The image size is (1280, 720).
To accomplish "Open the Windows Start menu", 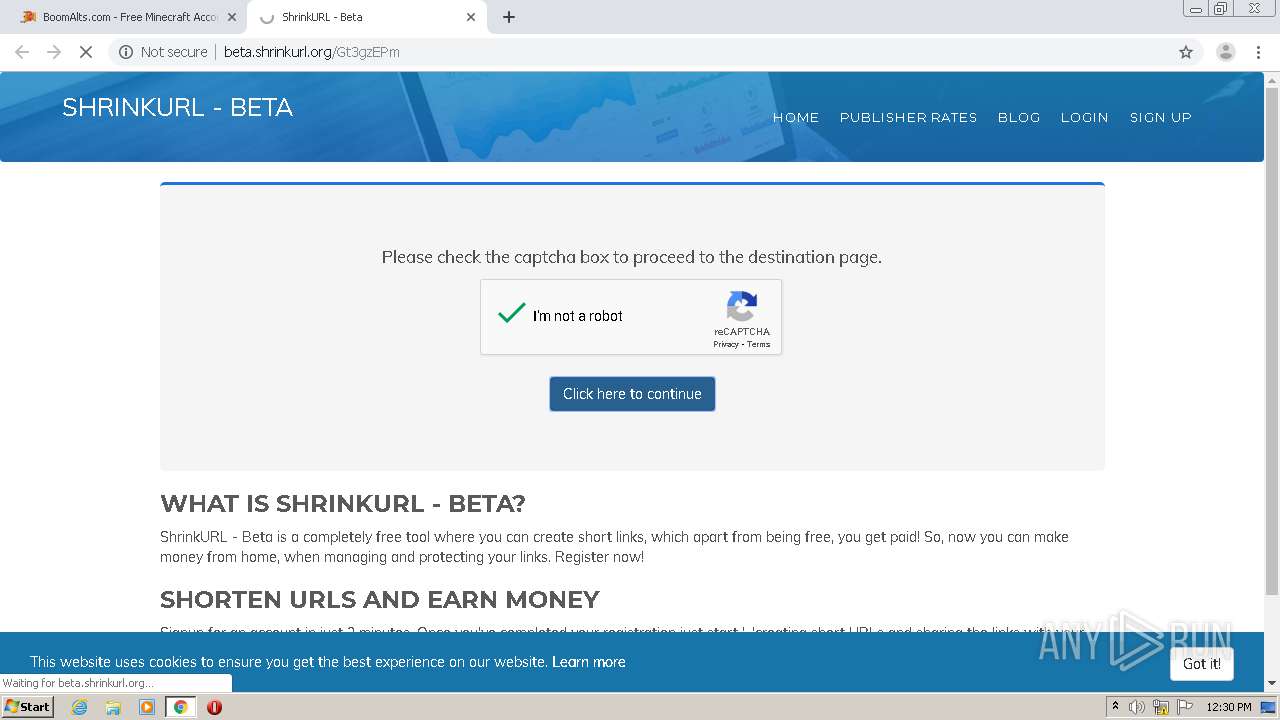I will (x=27, y=707).
